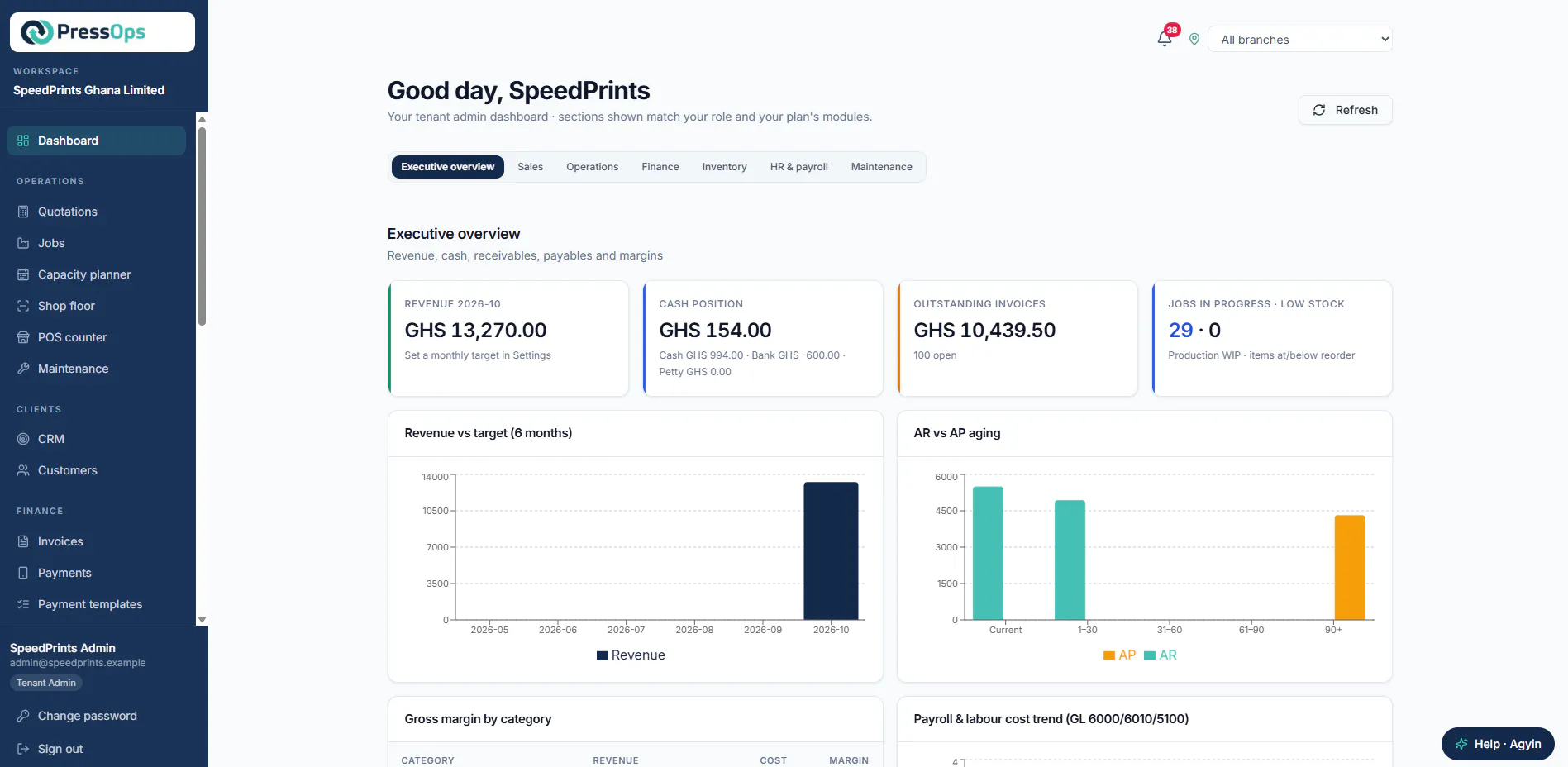Click the Payment templates list icon
This screenshot has width=1568, height=767.
(23, 604)
